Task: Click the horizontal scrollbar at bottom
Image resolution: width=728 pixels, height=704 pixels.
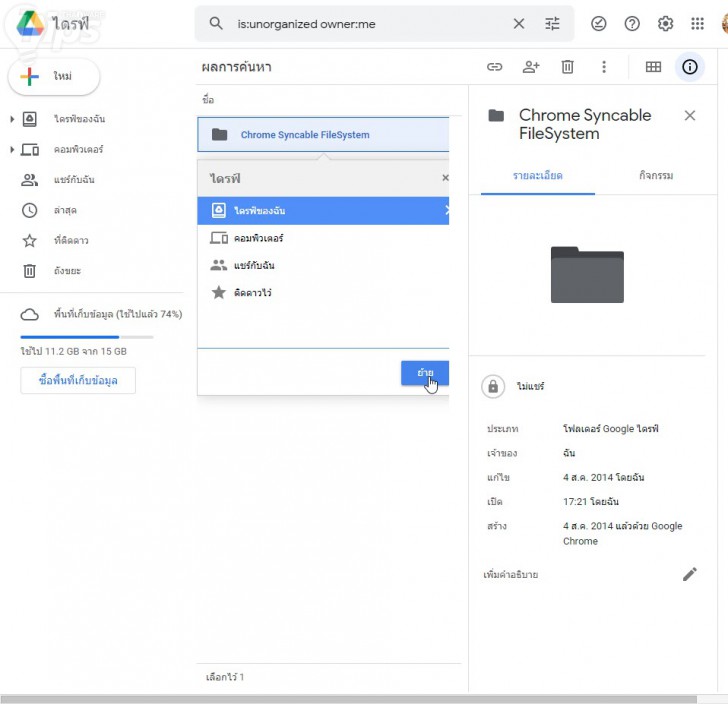Action: (348, 699)
